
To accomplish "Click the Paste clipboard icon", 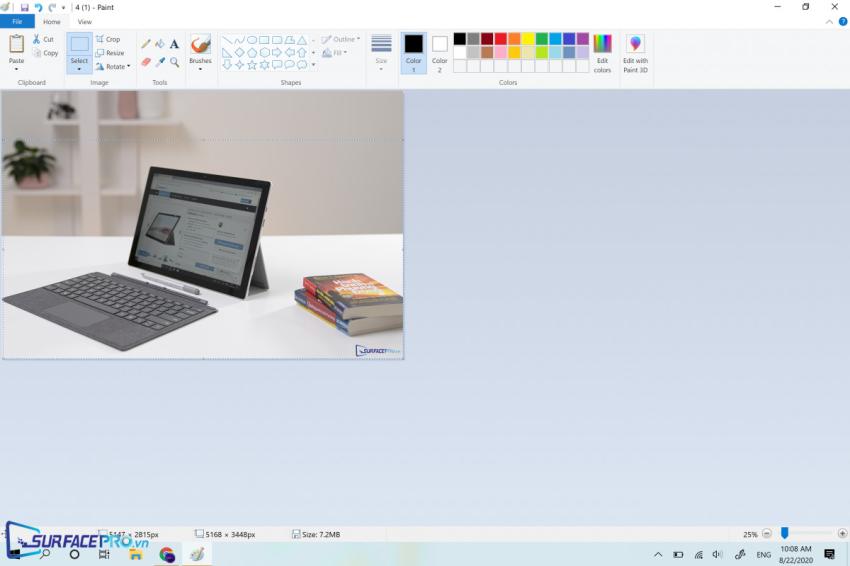I will click(16, 44).
